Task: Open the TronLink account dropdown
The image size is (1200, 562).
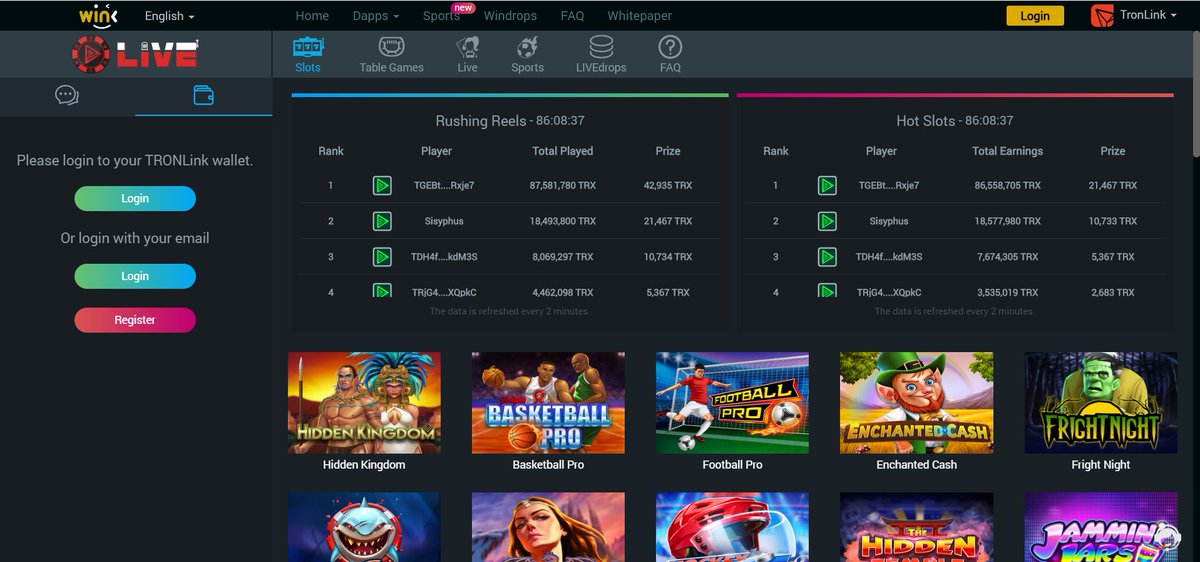Action: point(1149,16)
